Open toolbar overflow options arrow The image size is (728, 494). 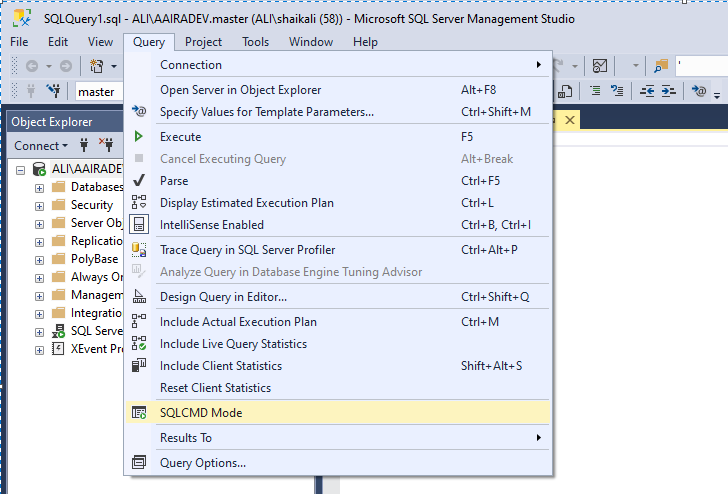click(x=717, y=95)
